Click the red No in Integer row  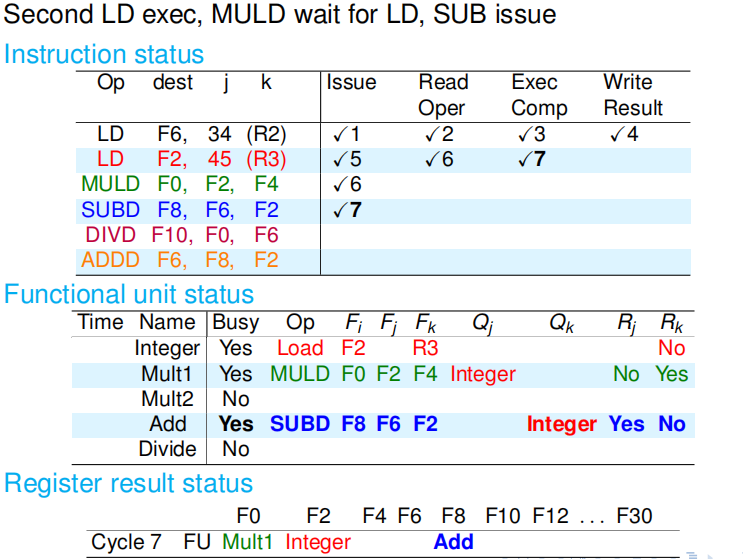[671, 348]
